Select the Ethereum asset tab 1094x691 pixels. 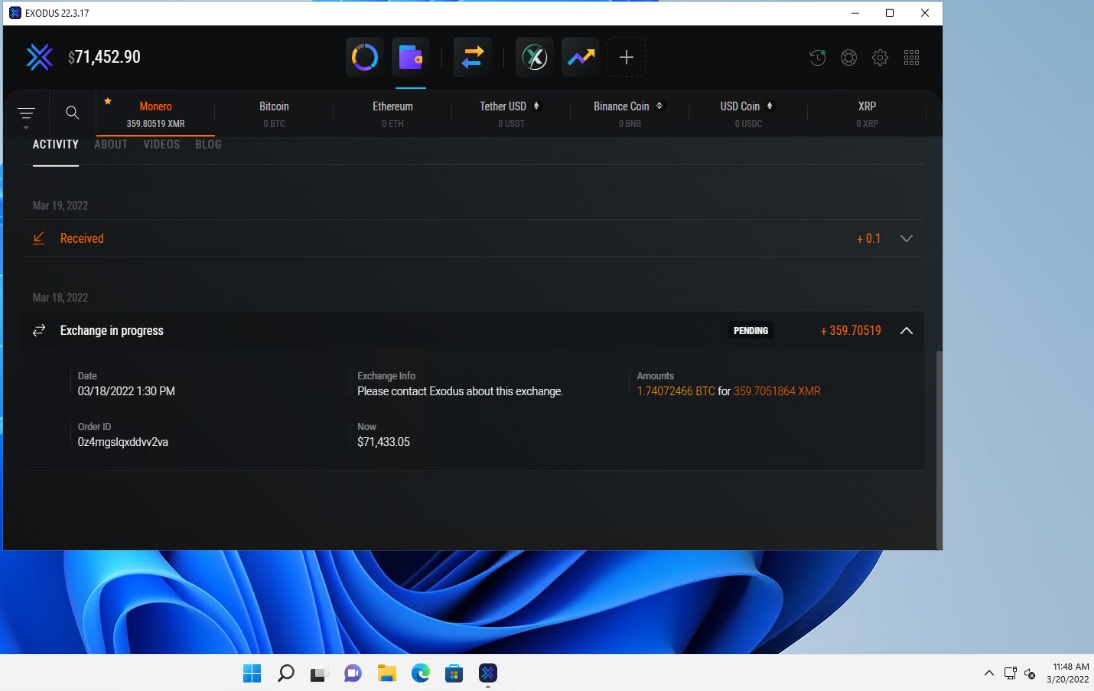click(x=393, y=114)
